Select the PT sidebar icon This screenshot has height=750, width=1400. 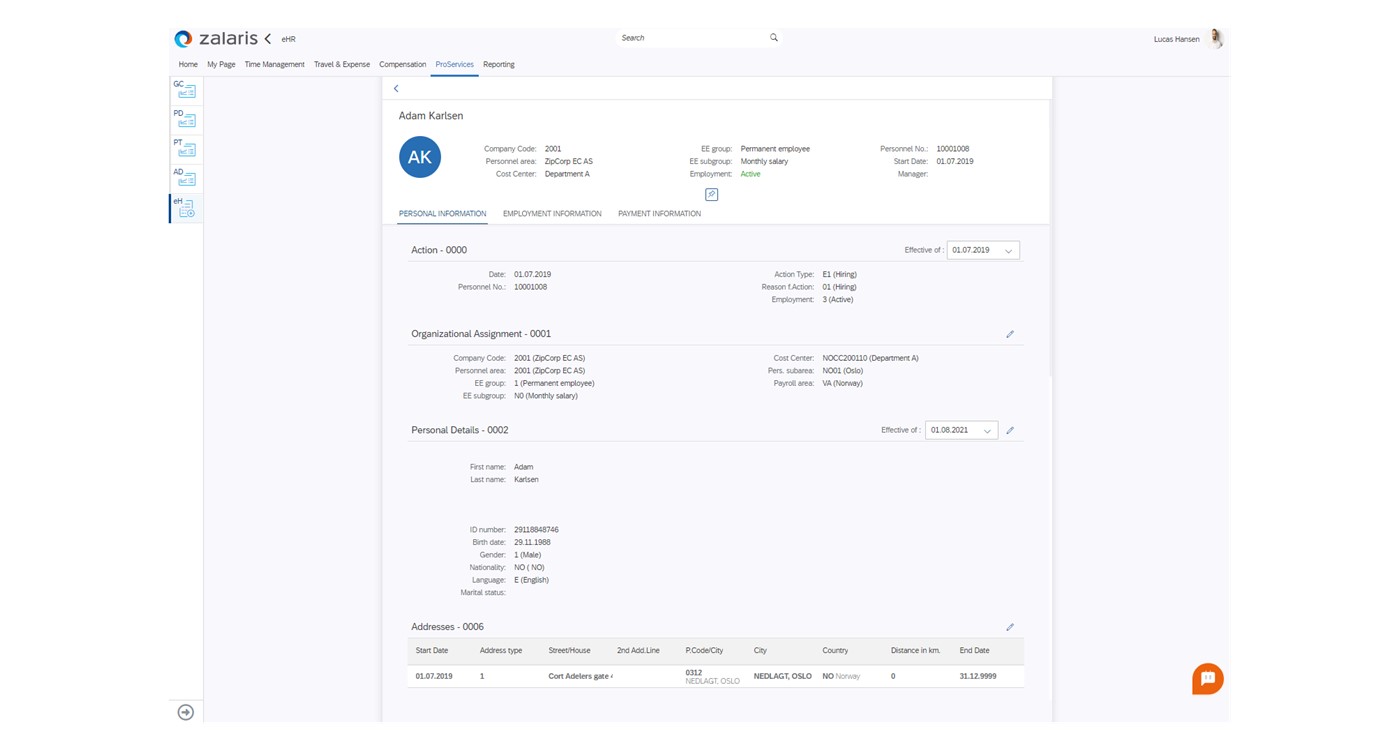tap(185, 148)
